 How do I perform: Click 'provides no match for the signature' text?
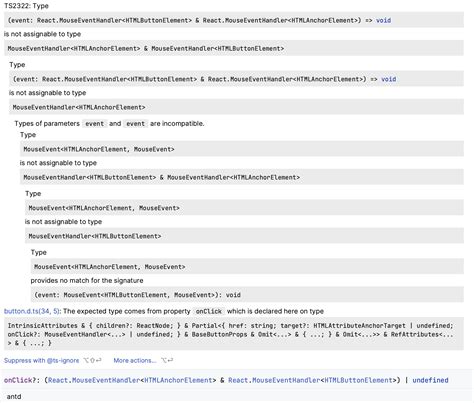(x=87, y=281)
